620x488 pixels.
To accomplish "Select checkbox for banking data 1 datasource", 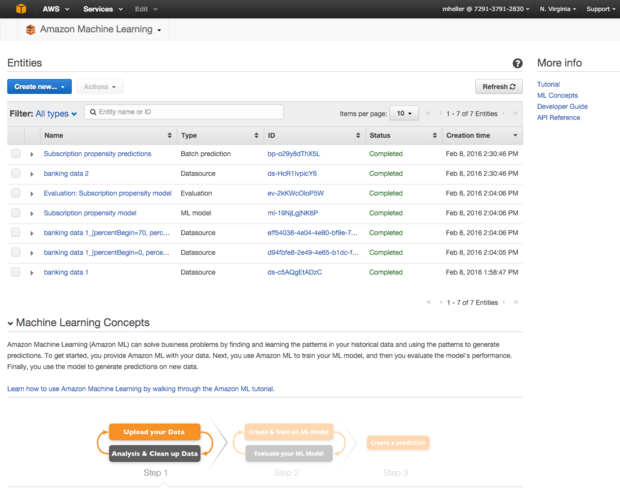I will coord(15,272).
